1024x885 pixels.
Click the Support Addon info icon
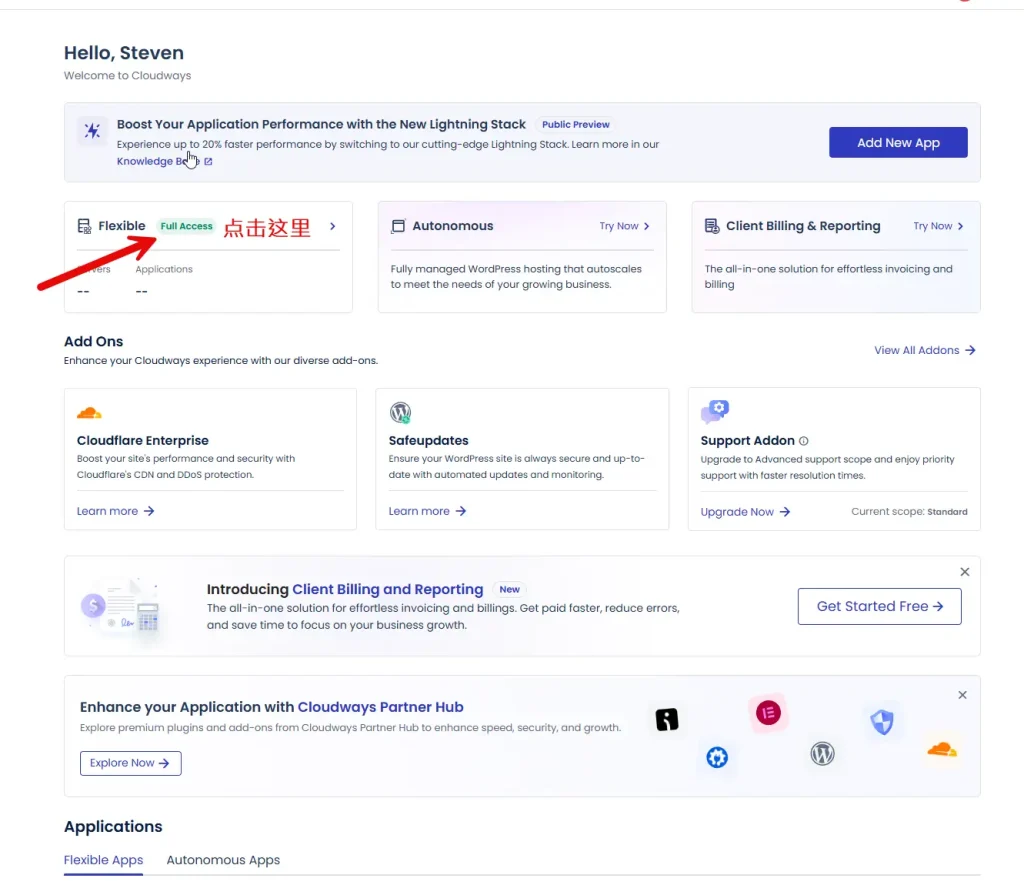[803, 441]
